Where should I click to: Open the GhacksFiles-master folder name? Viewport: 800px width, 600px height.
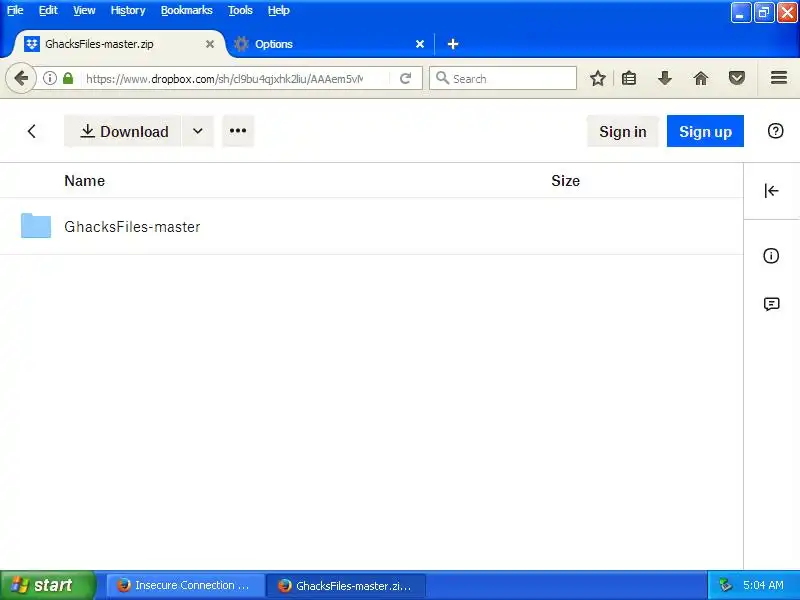coord(132,227)
